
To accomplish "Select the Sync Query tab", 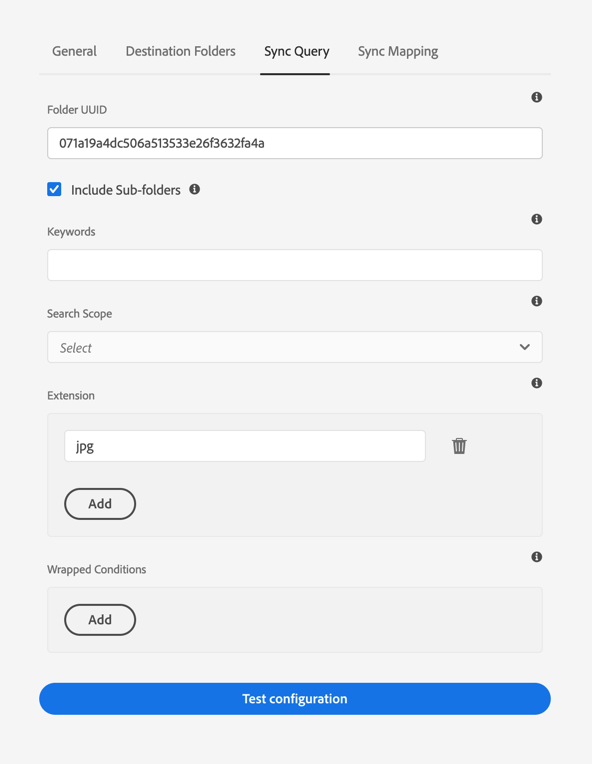I will point(296,51).
